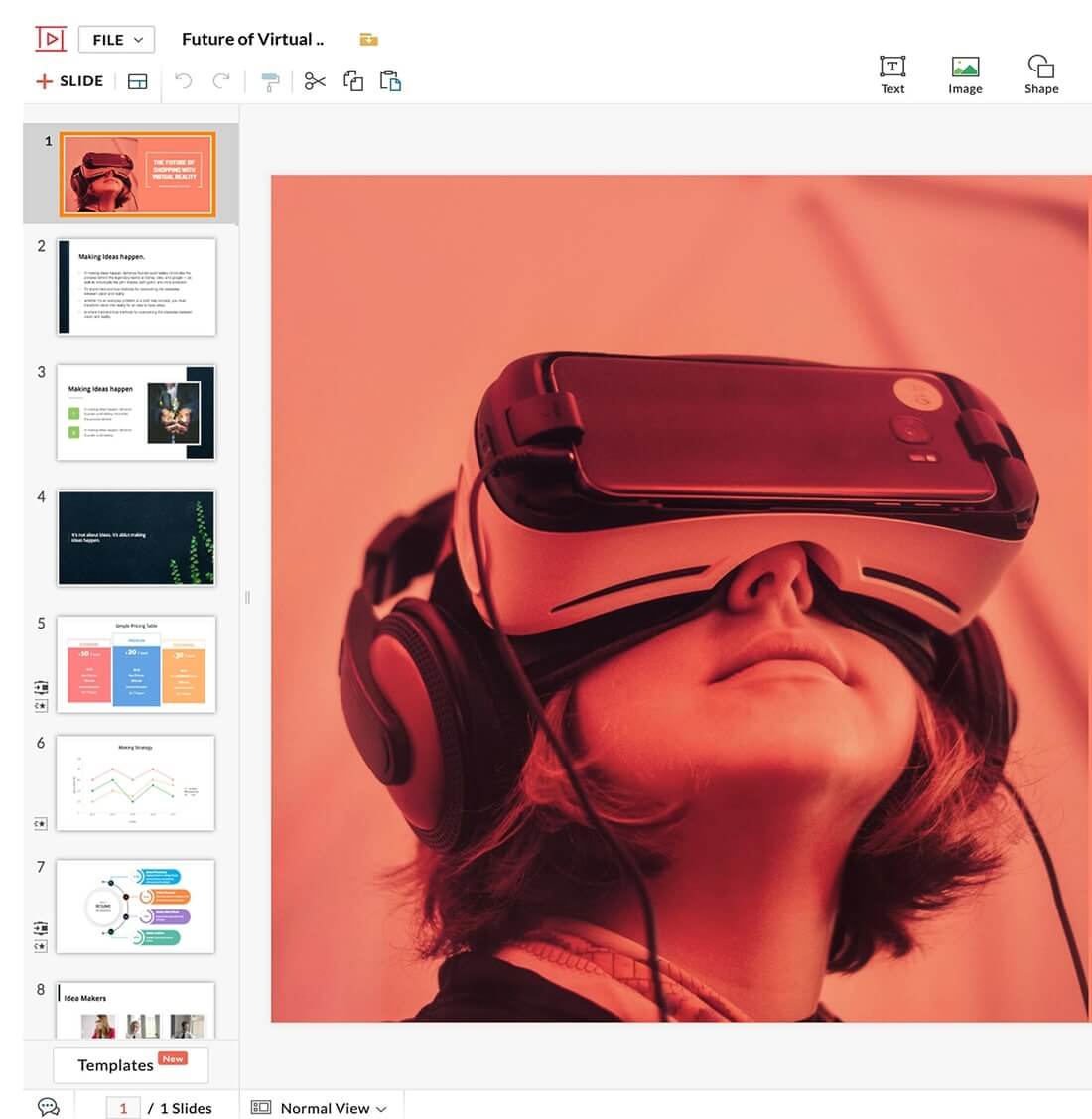Screen dimensions: 1092x1119
Task: Expand the Normal View dropdown
Action: point(319,1108)
